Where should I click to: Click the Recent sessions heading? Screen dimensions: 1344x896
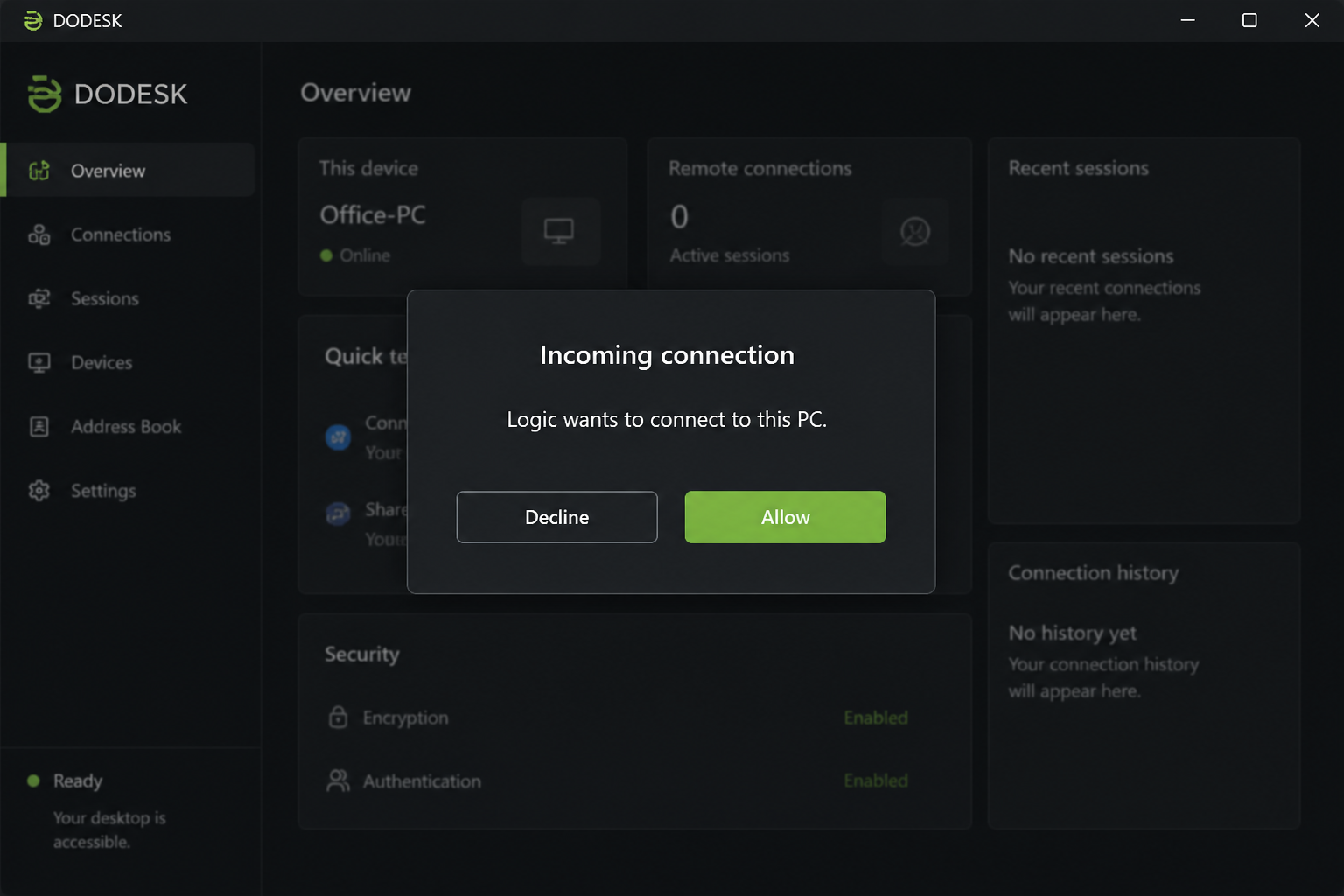coord(1079,168)
